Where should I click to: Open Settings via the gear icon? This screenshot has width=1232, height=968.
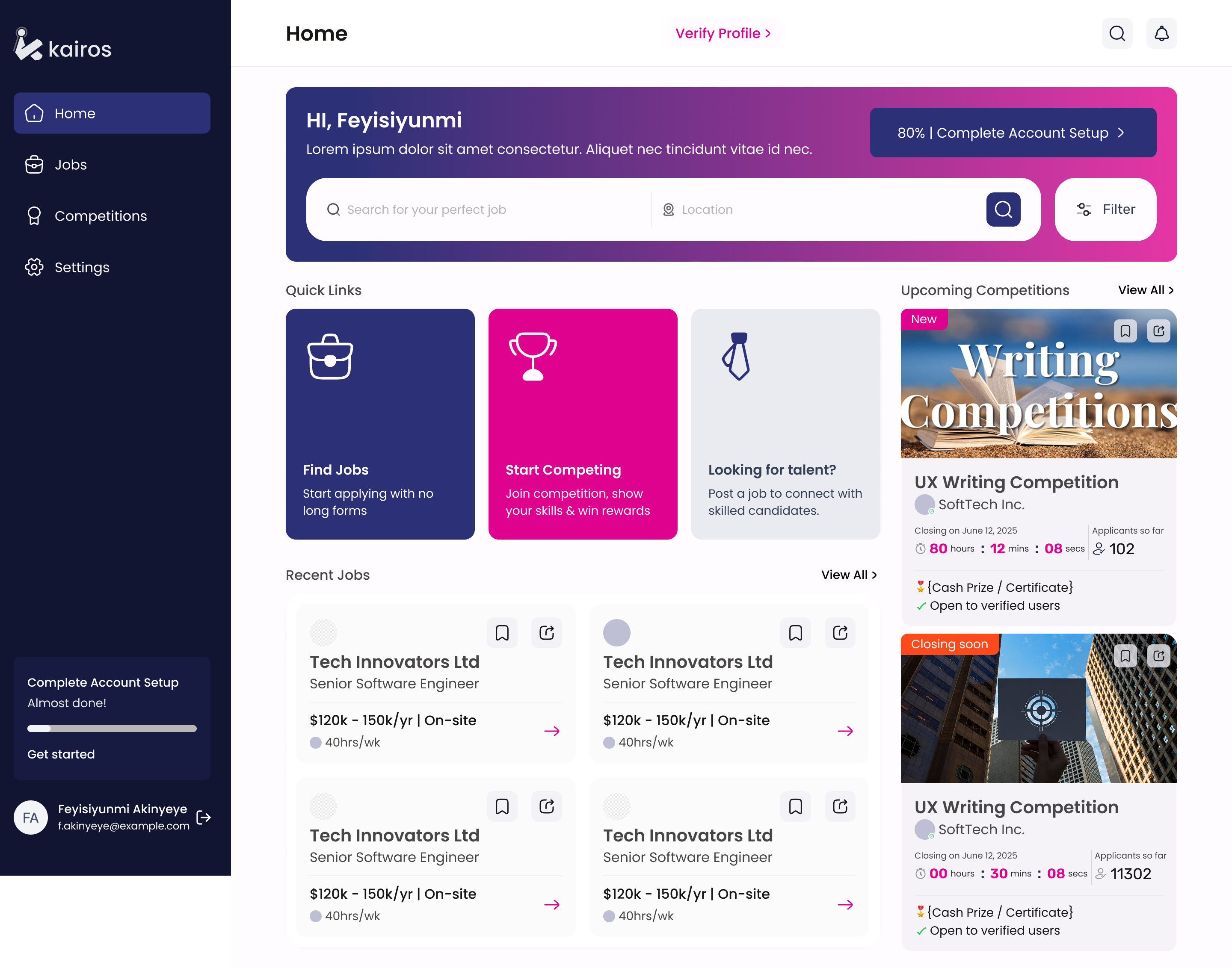pos(34,267)
